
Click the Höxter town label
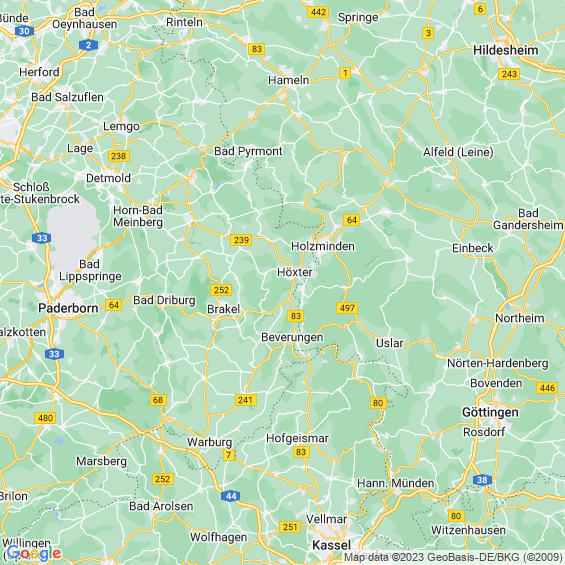click(294, 272)
